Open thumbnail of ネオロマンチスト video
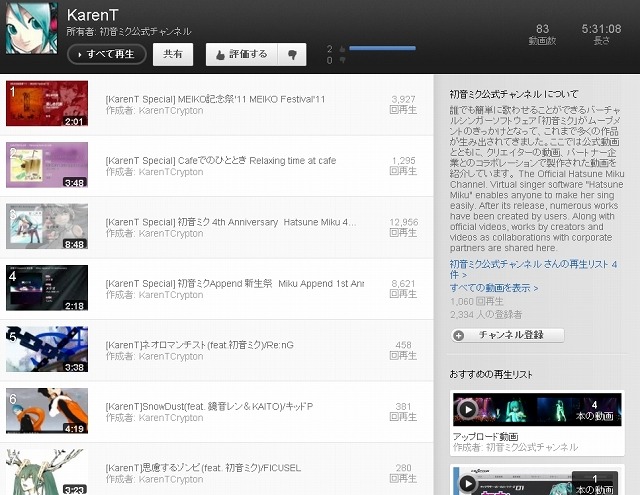Image resolution: width=640 pixels, height=495 pixels. (47, 349)
